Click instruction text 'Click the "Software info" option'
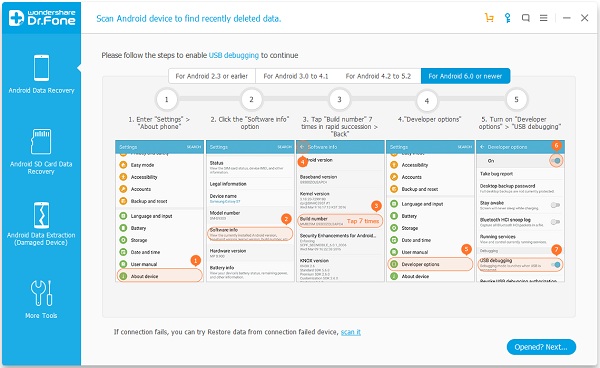This screenshot has height=368, width=600. tap(250, 123)
